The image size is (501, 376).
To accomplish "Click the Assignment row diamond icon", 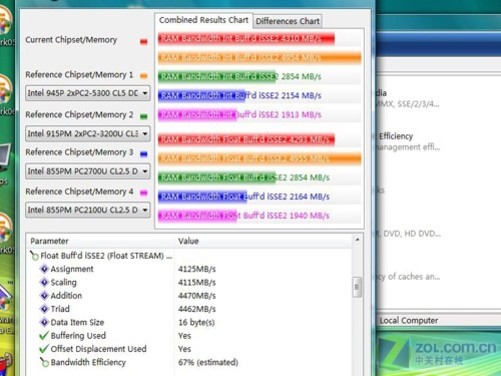I will [x=44, y=269].
